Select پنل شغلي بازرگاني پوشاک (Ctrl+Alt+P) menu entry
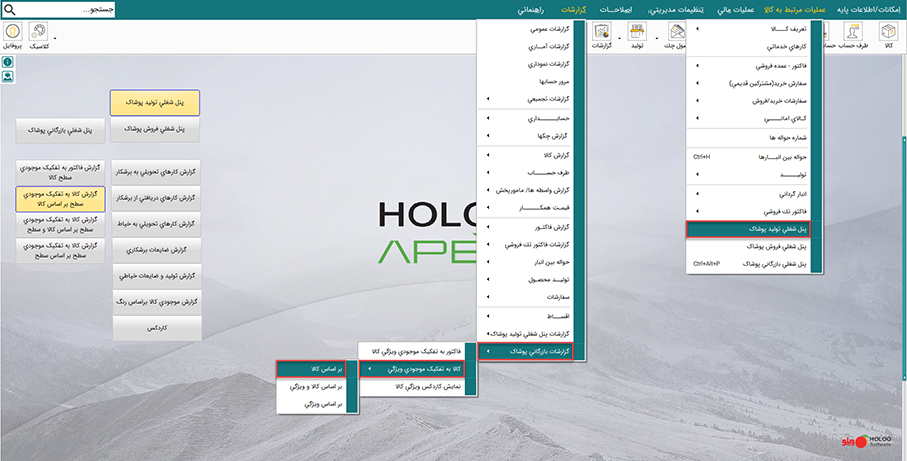 click(749, 264)
